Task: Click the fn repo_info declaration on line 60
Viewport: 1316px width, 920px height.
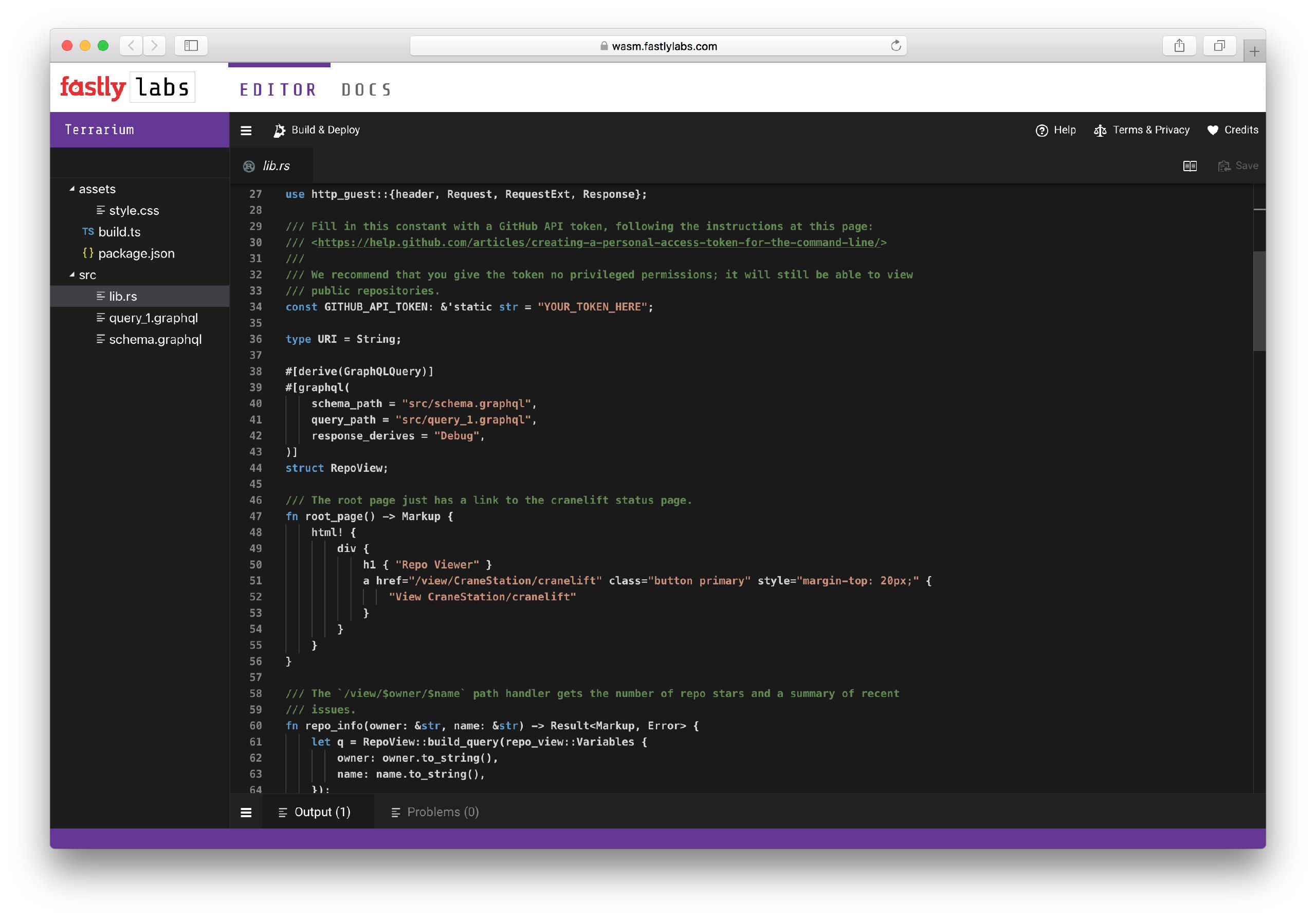Action: point(492,726)
